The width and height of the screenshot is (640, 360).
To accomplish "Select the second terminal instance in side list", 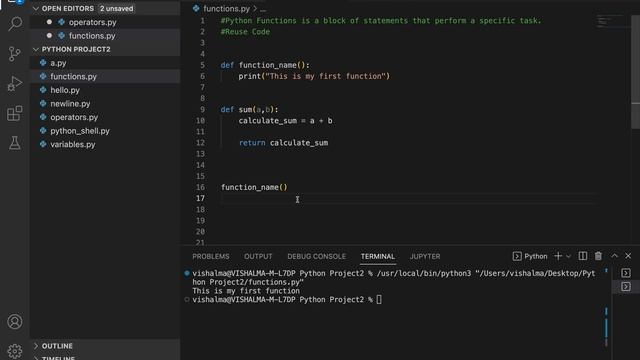I will (626, 287).
